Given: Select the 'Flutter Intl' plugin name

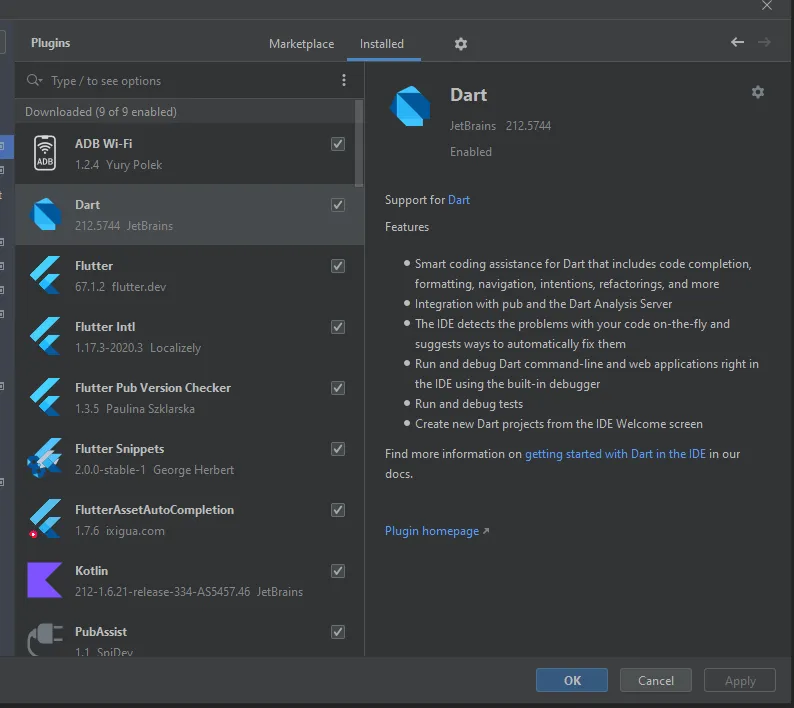Looking at the screenshot, I should click(x=105, y=327).
